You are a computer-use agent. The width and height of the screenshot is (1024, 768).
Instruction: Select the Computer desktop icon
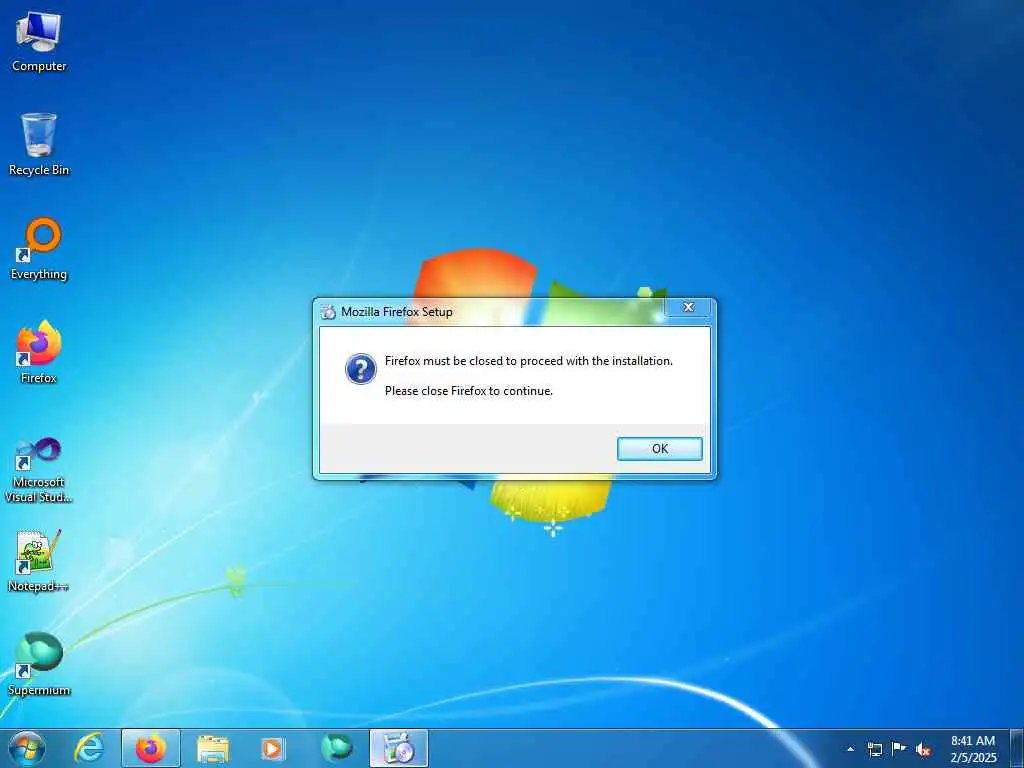coord(39,42)
